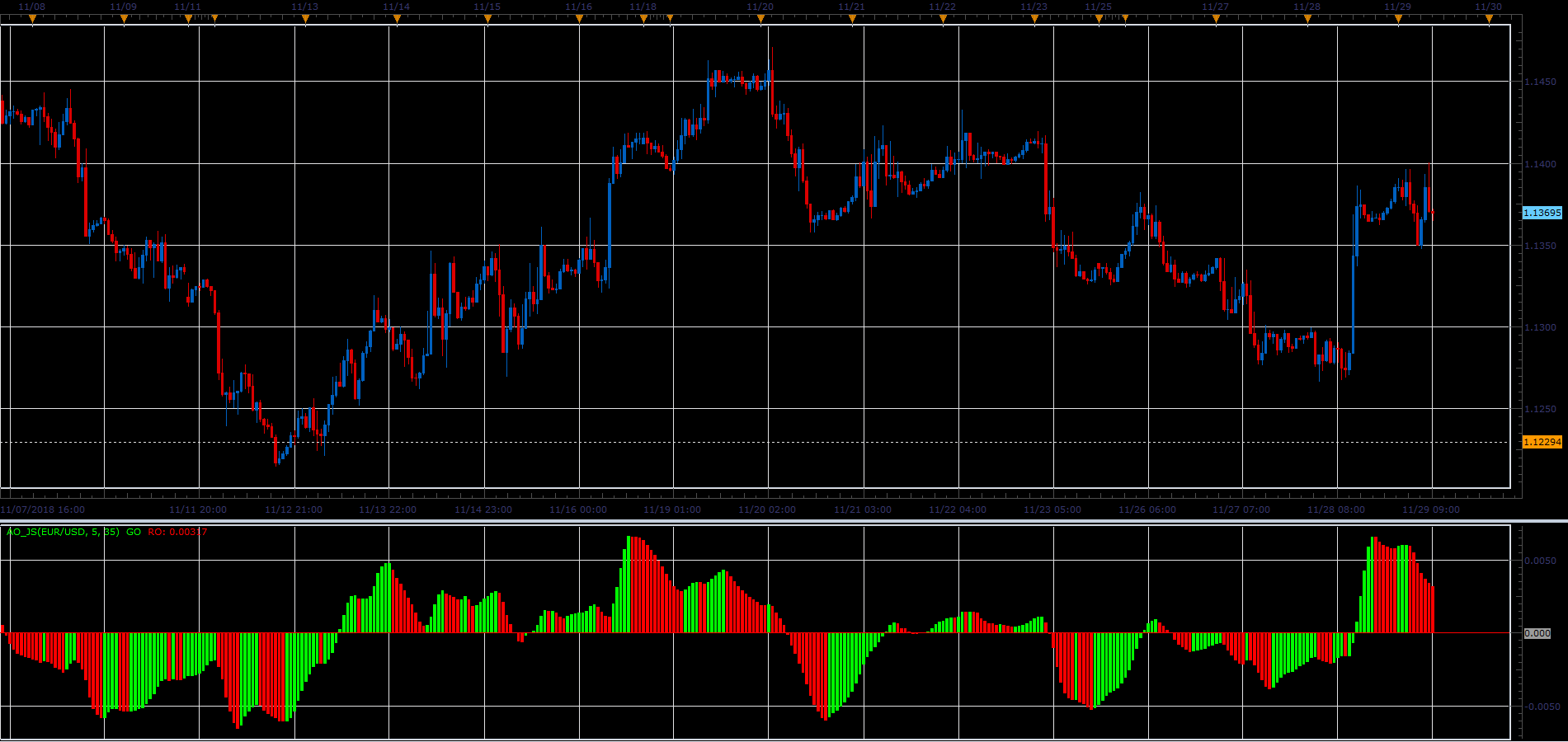This screenshot has width=1568, height=742.
Task: Select the orange day marker under 11/29
Action: (x=1398, y=18)
